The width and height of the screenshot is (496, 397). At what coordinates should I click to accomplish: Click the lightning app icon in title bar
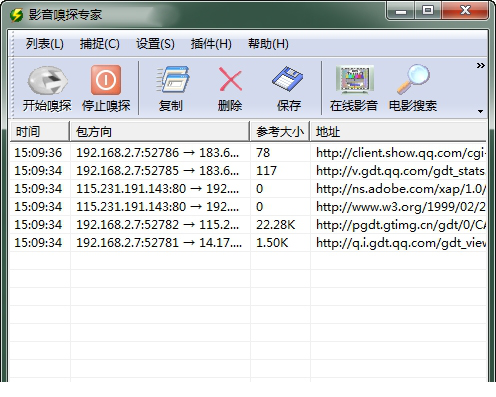(x=16, y=15)
